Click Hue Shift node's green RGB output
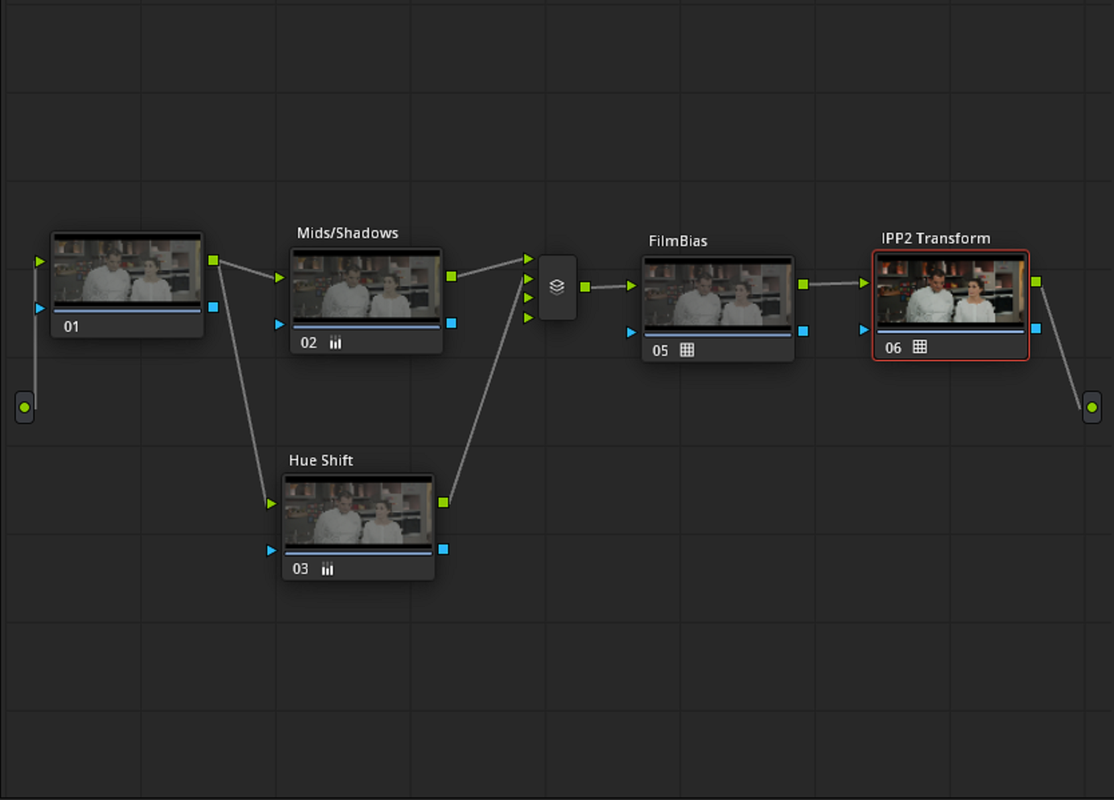1114x800 pixels. coord(443,502)
